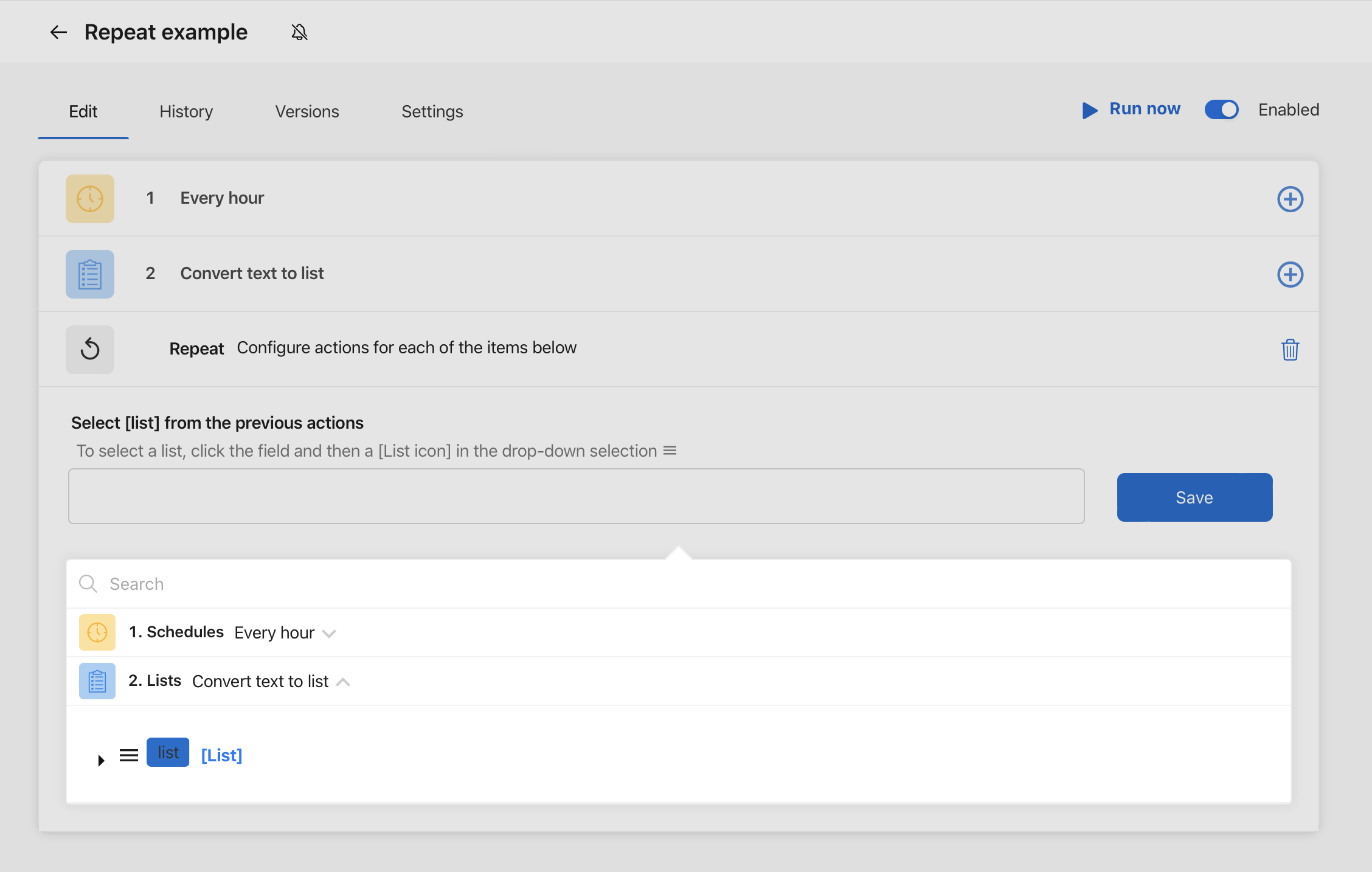This screenshot has height=872, width=1372.
Task: Open the Versions tab
Action: point(307,111)
